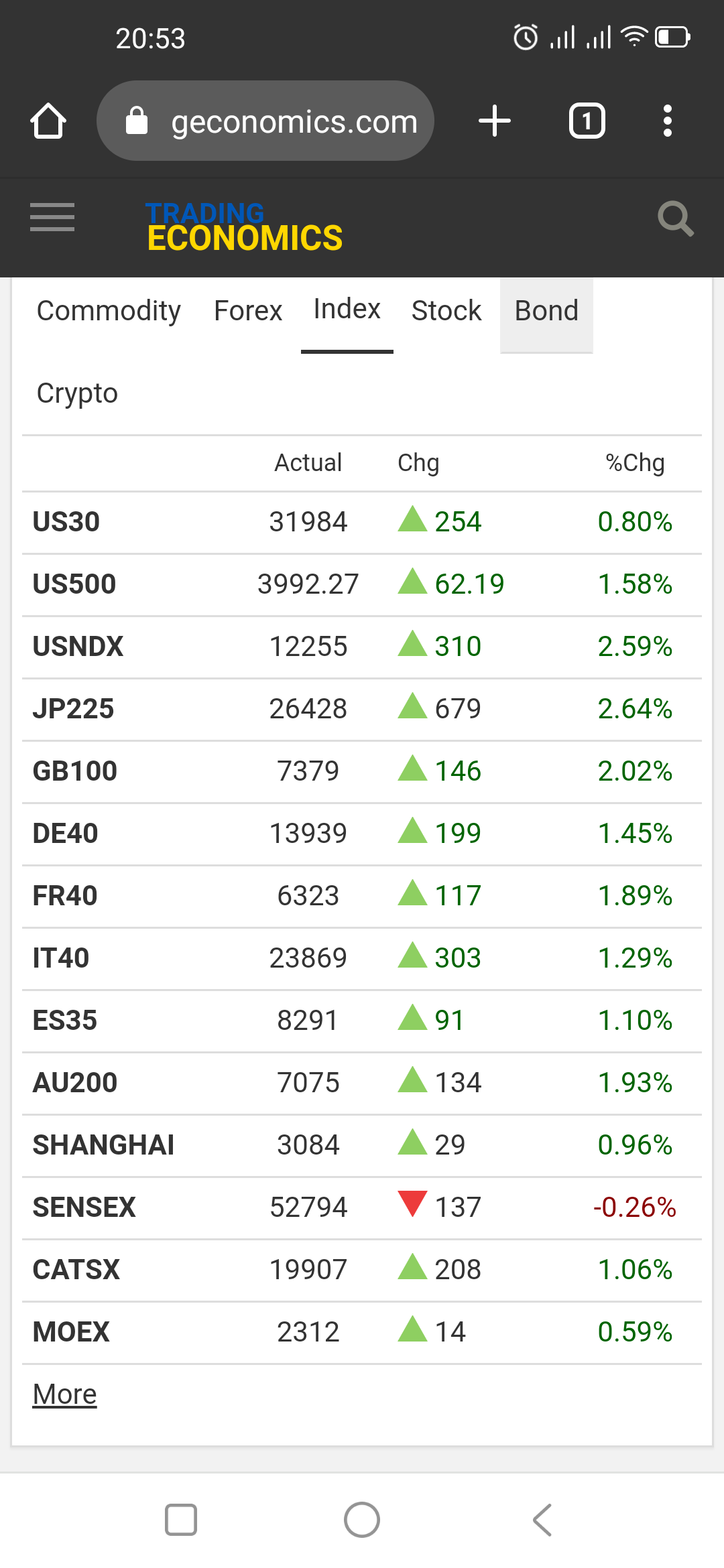The height and width of the screenshot is (1568, 724).
Task: Open the hamburger navigation menu
Action: [x=52, y=217]
